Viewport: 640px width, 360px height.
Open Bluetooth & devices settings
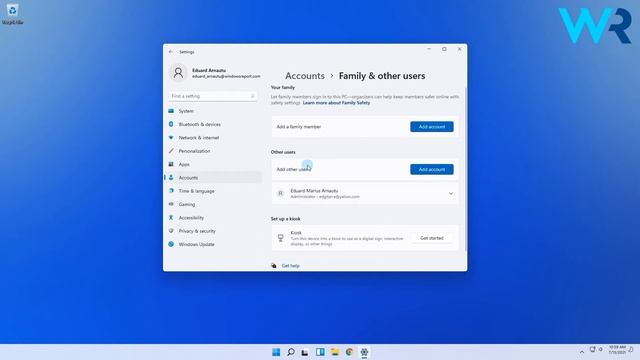point(200,124)
